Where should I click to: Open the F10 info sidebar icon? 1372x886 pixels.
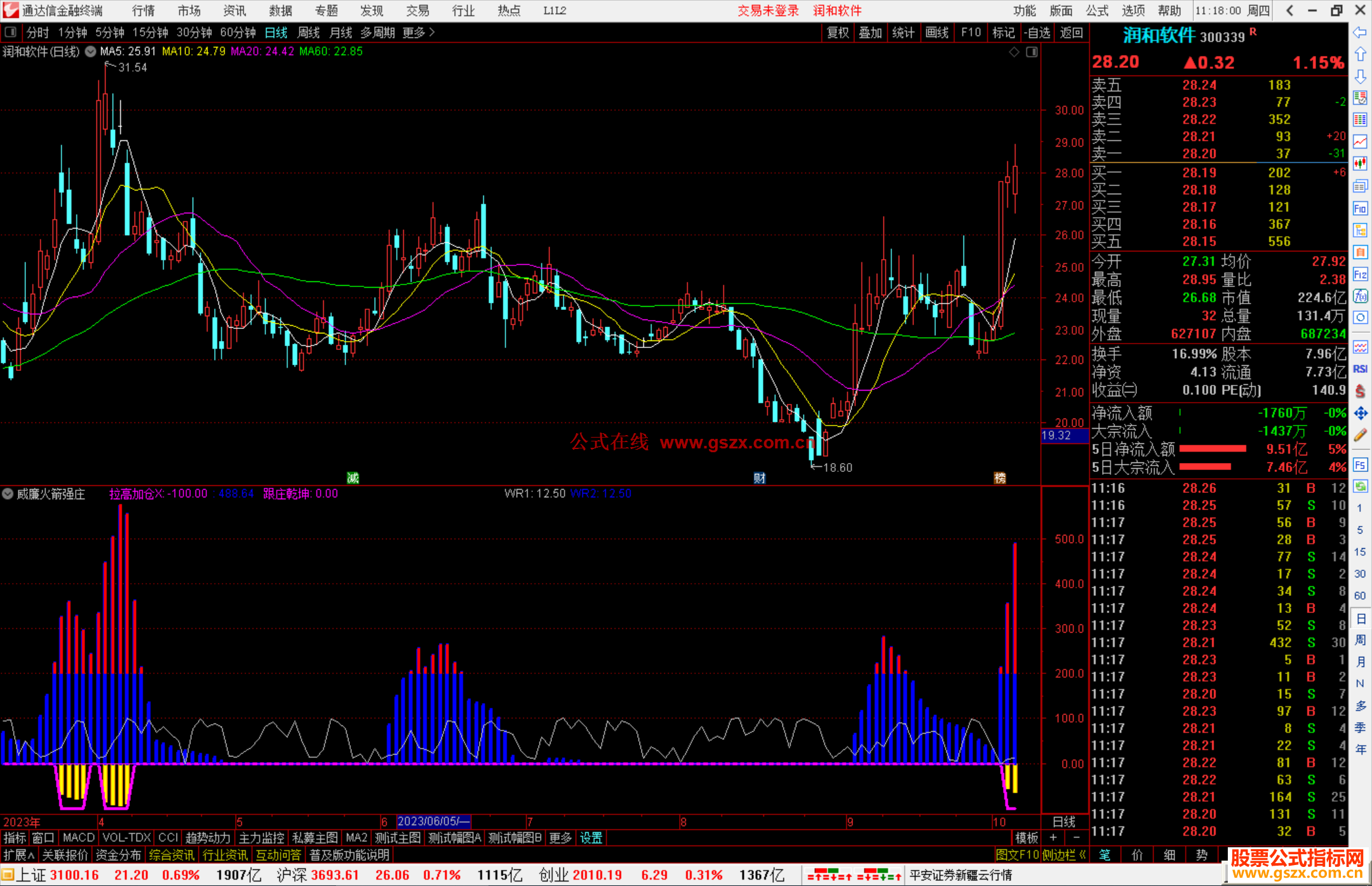tap(1360, 208)
